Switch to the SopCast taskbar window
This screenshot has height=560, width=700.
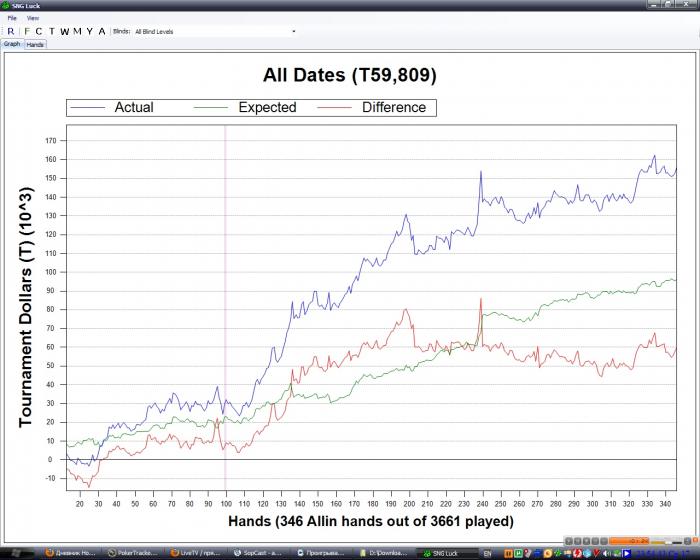point(259,553)
